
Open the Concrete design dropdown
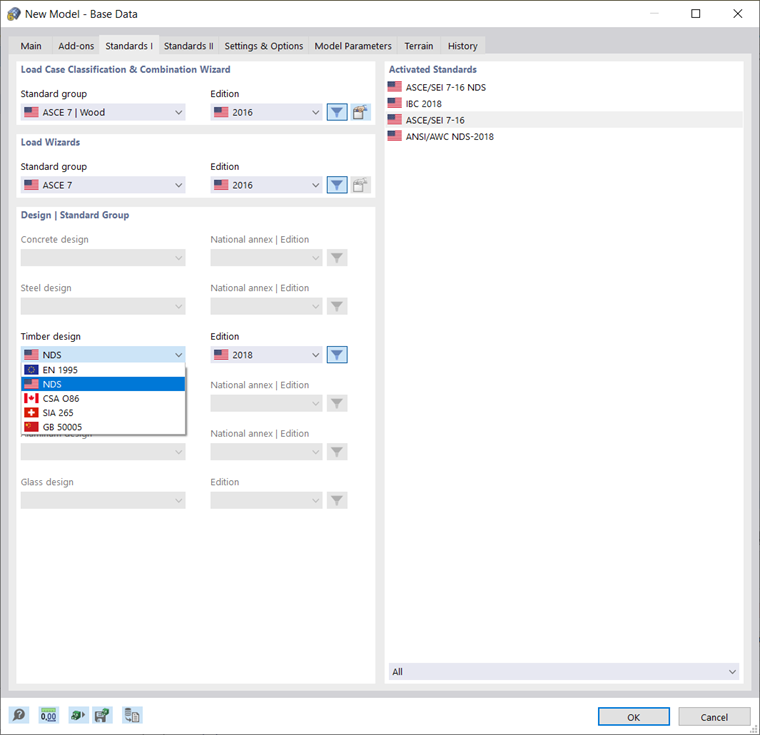(103, 258)
